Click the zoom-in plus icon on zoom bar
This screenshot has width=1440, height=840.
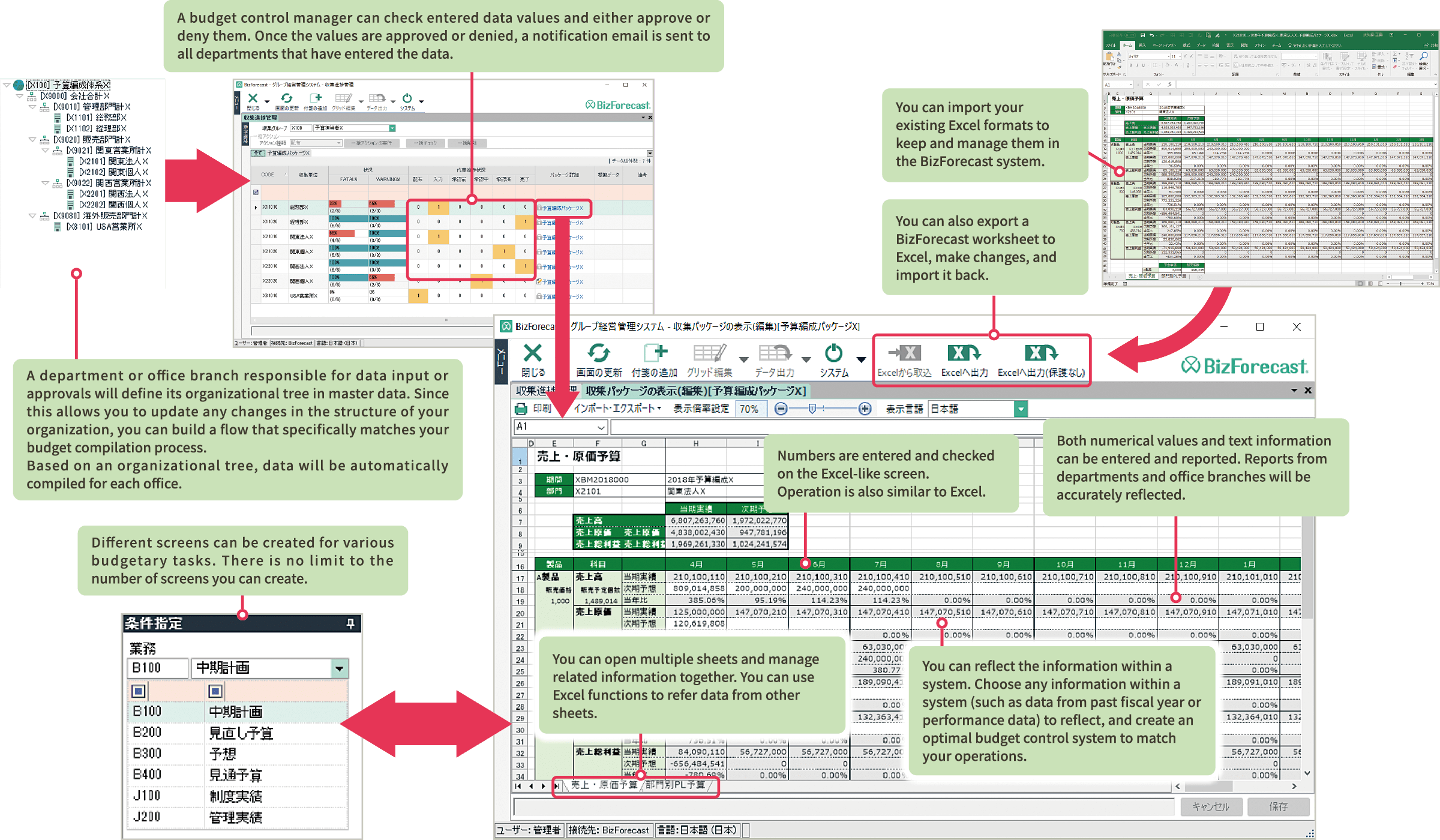coord(865,409)
